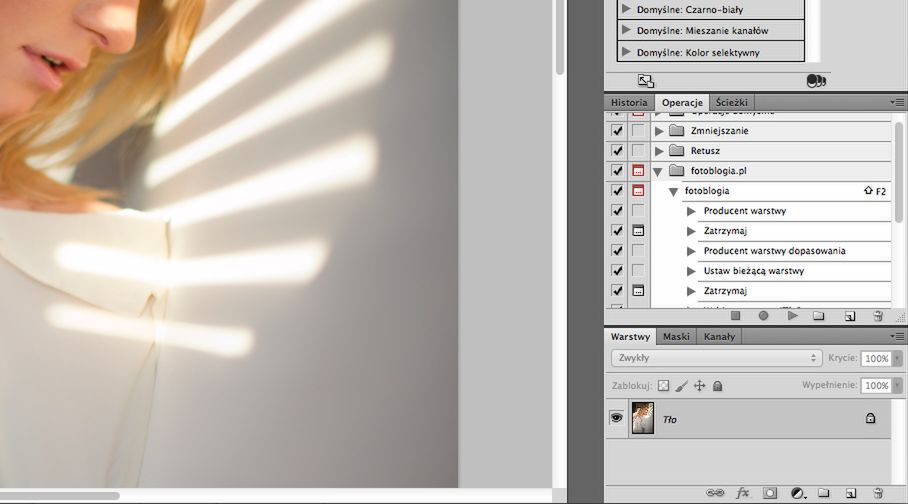
Task: Open layer styles fx icon
Action: [x=742, y=493]
